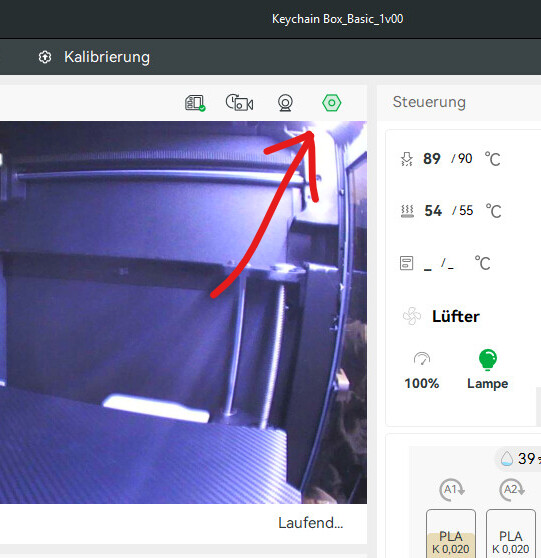Viewport: 541px width, 558px height.
Task: Toggle the timelapse recording icon
Action: (240, 103)
